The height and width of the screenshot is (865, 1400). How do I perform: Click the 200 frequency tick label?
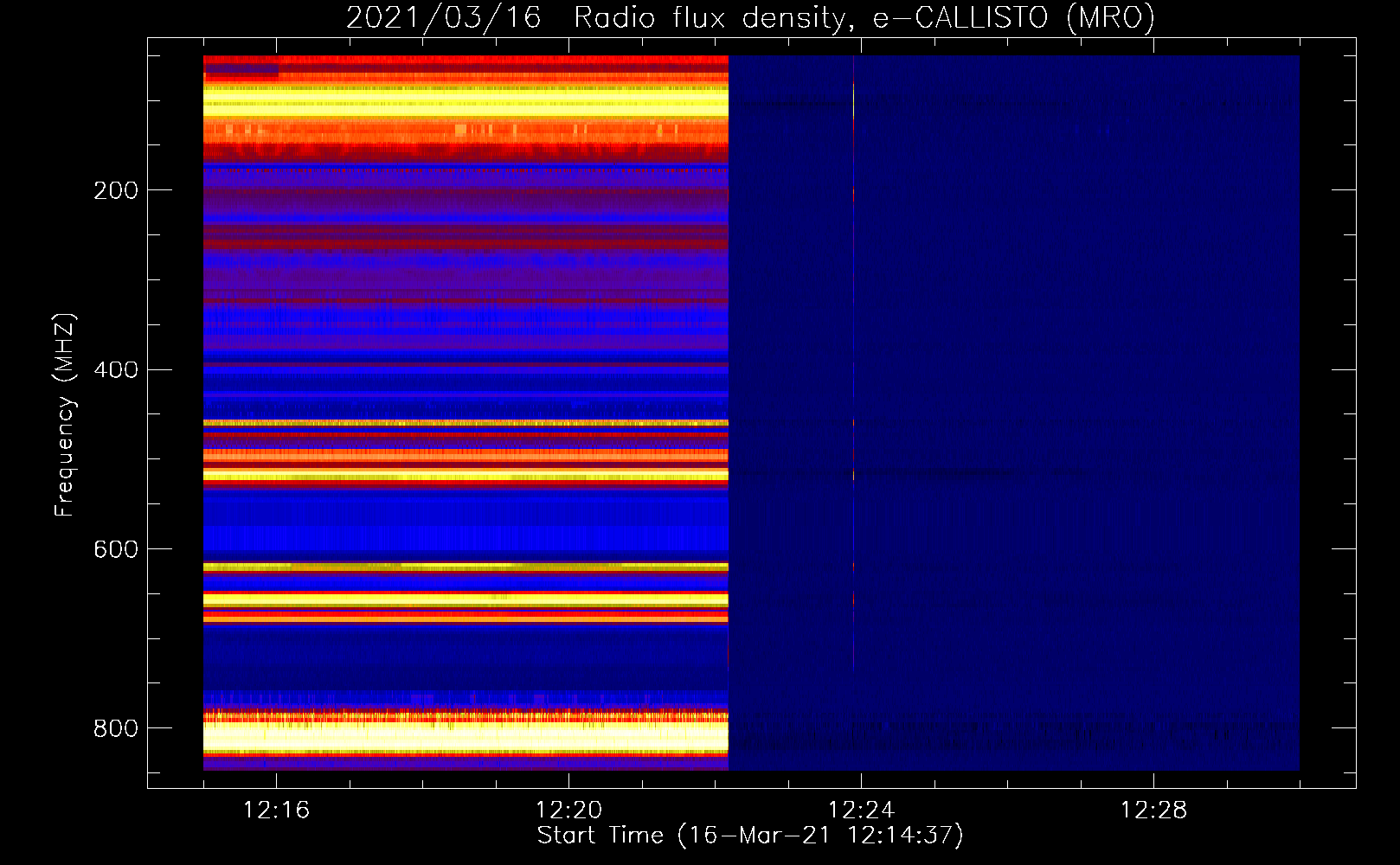pos(116,190)
